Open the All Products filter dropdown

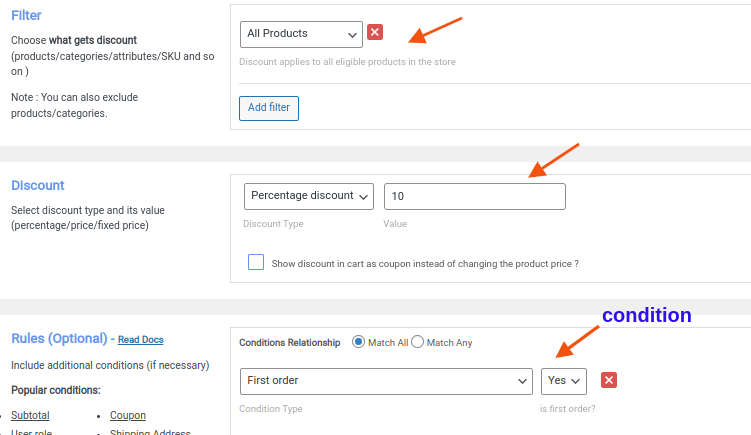[x=301, y=34]
